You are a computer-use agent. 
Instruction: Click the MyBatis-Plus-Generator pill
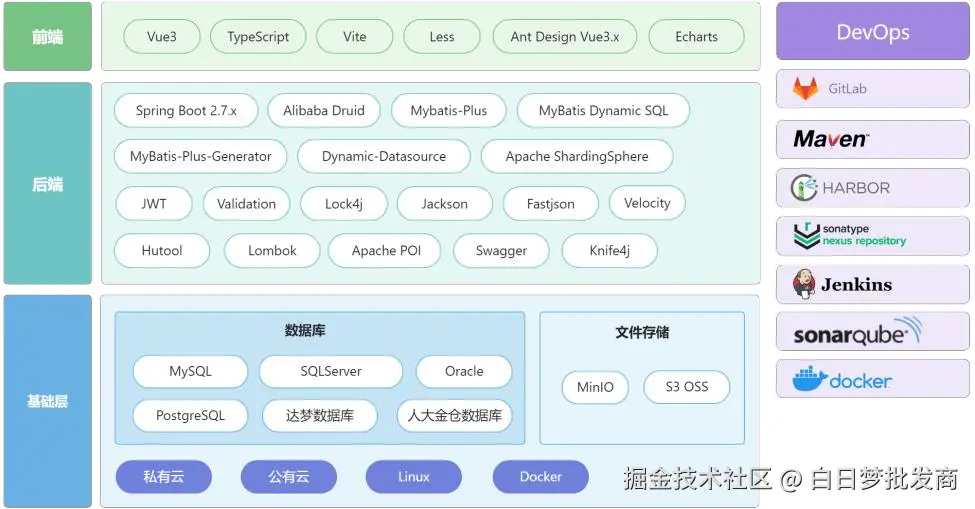coord(200,157)
